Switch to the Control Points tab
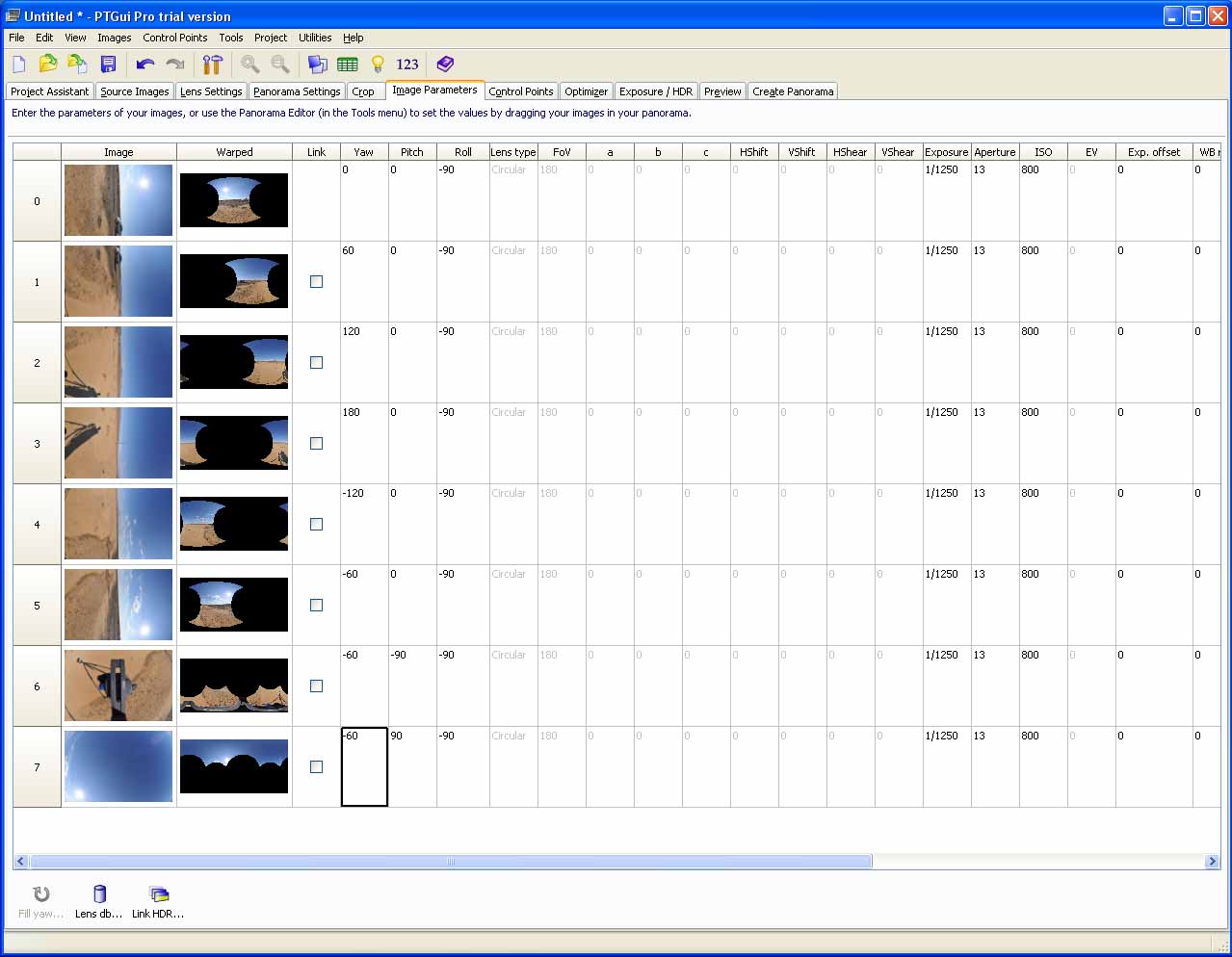 520,91
